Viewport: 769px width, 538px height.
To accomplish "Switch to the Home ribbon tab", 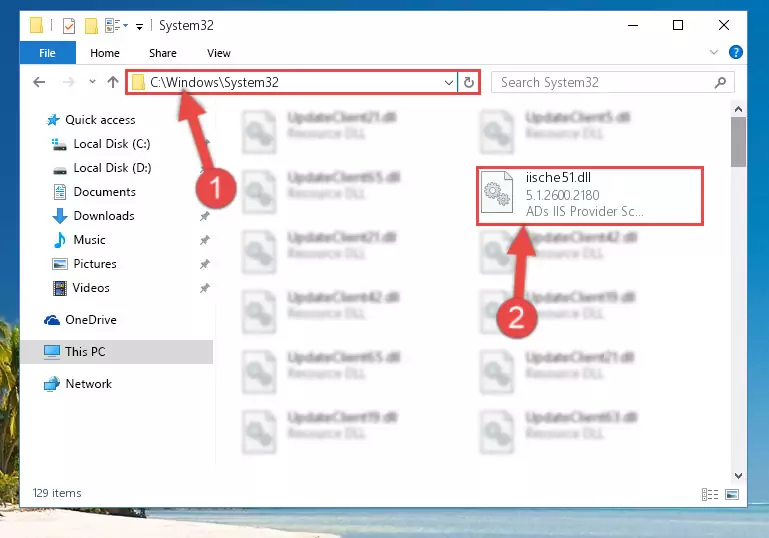I will (105, 53).
